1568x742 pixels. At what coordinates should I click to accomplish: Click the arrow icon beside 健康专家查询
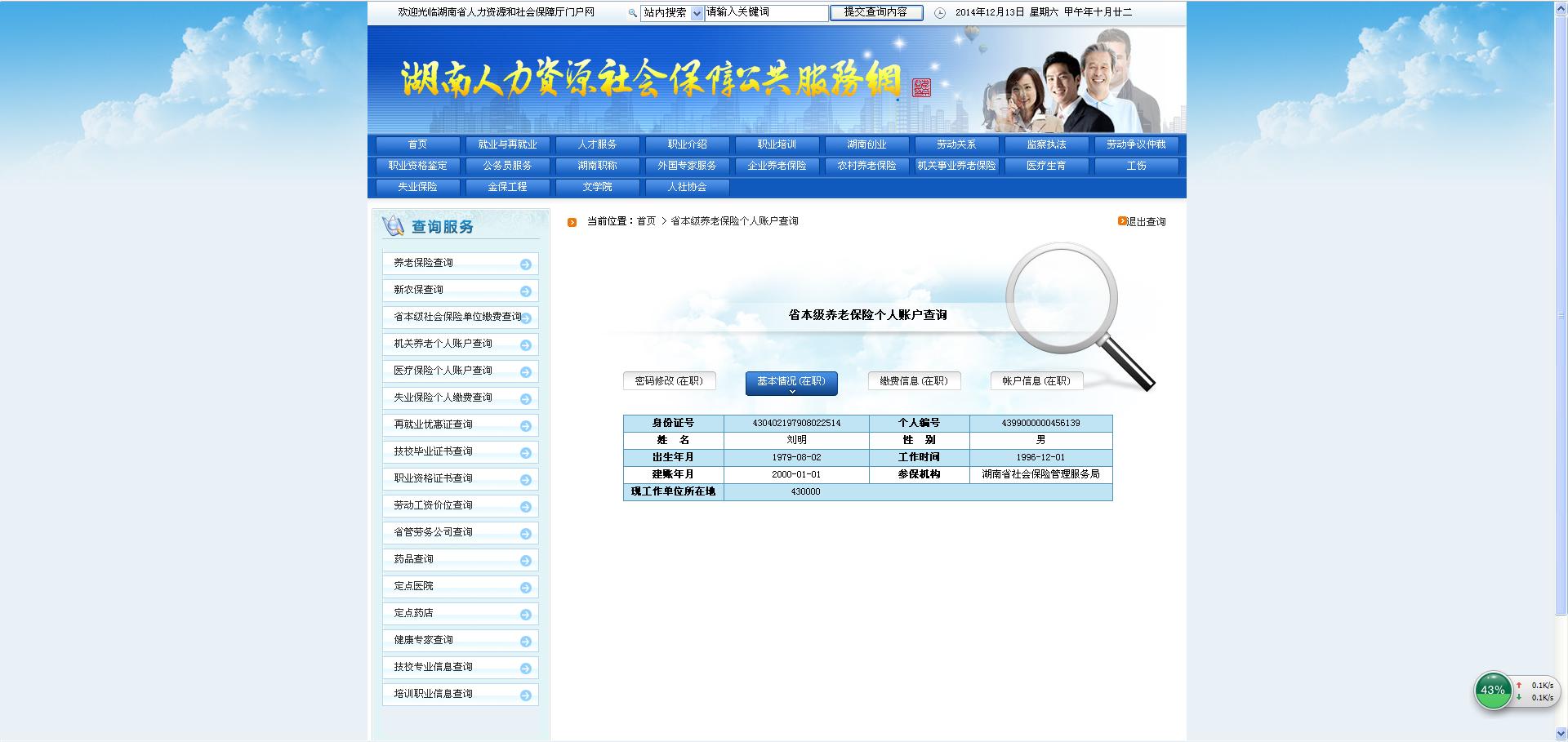pos(525,641)
